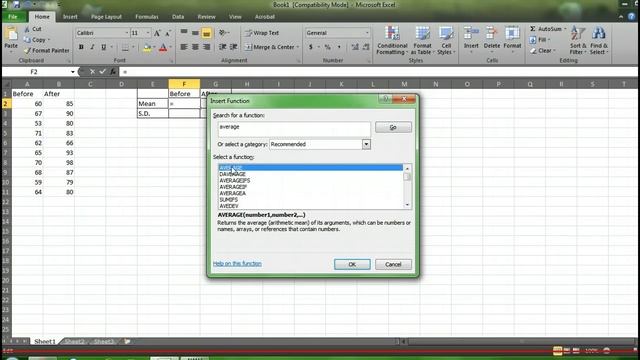
Task: Click the Cut scissors icon
Action: [x=27, y=29]
